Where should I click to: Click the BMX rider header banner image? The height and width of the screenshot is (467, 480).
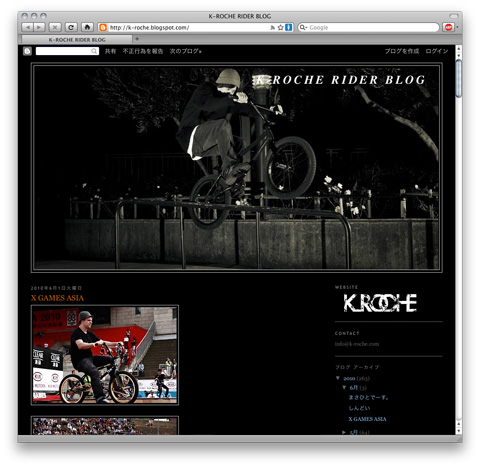coord(237,167)
